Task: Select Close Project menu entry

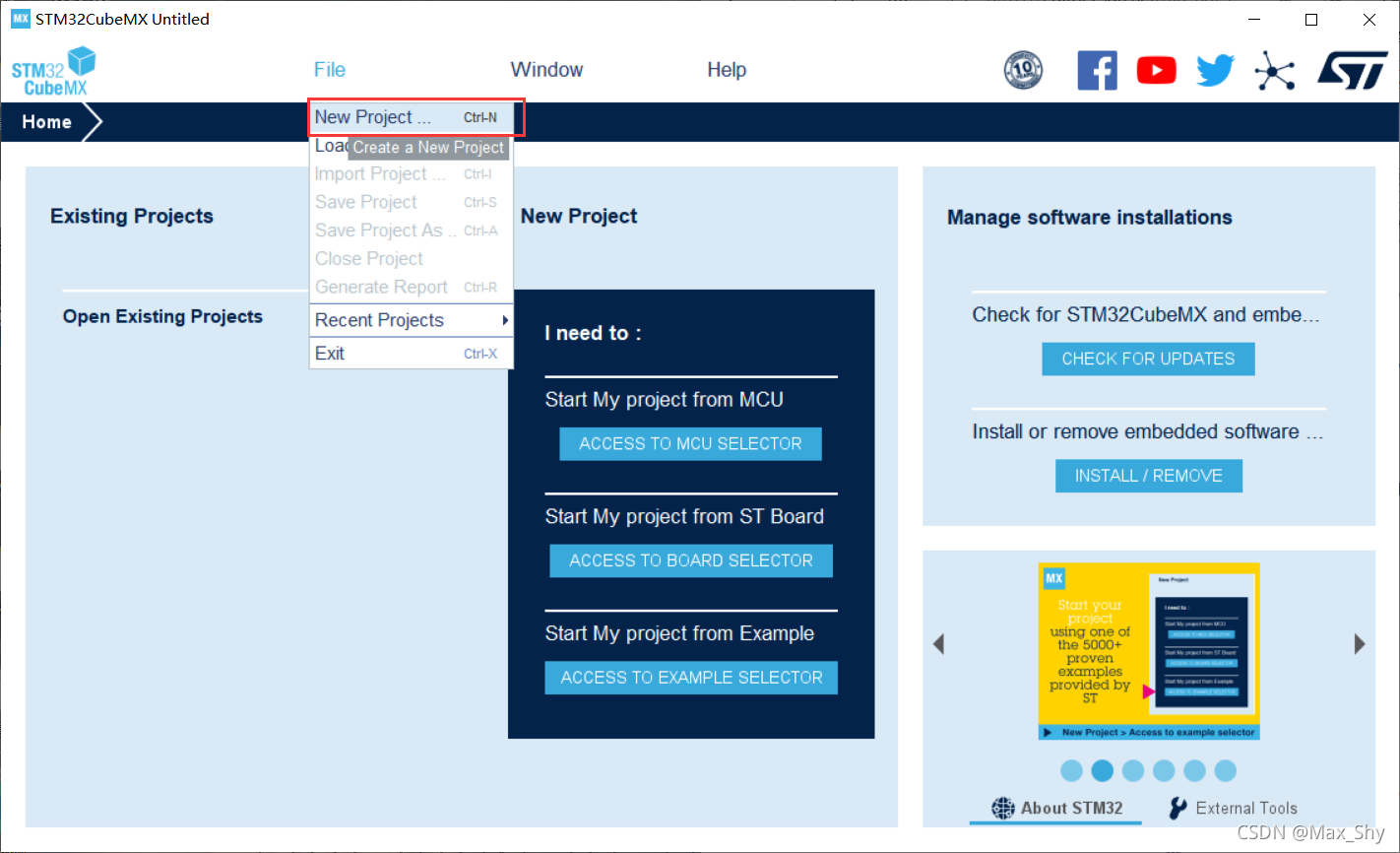Action: click(x=411, y=259)
